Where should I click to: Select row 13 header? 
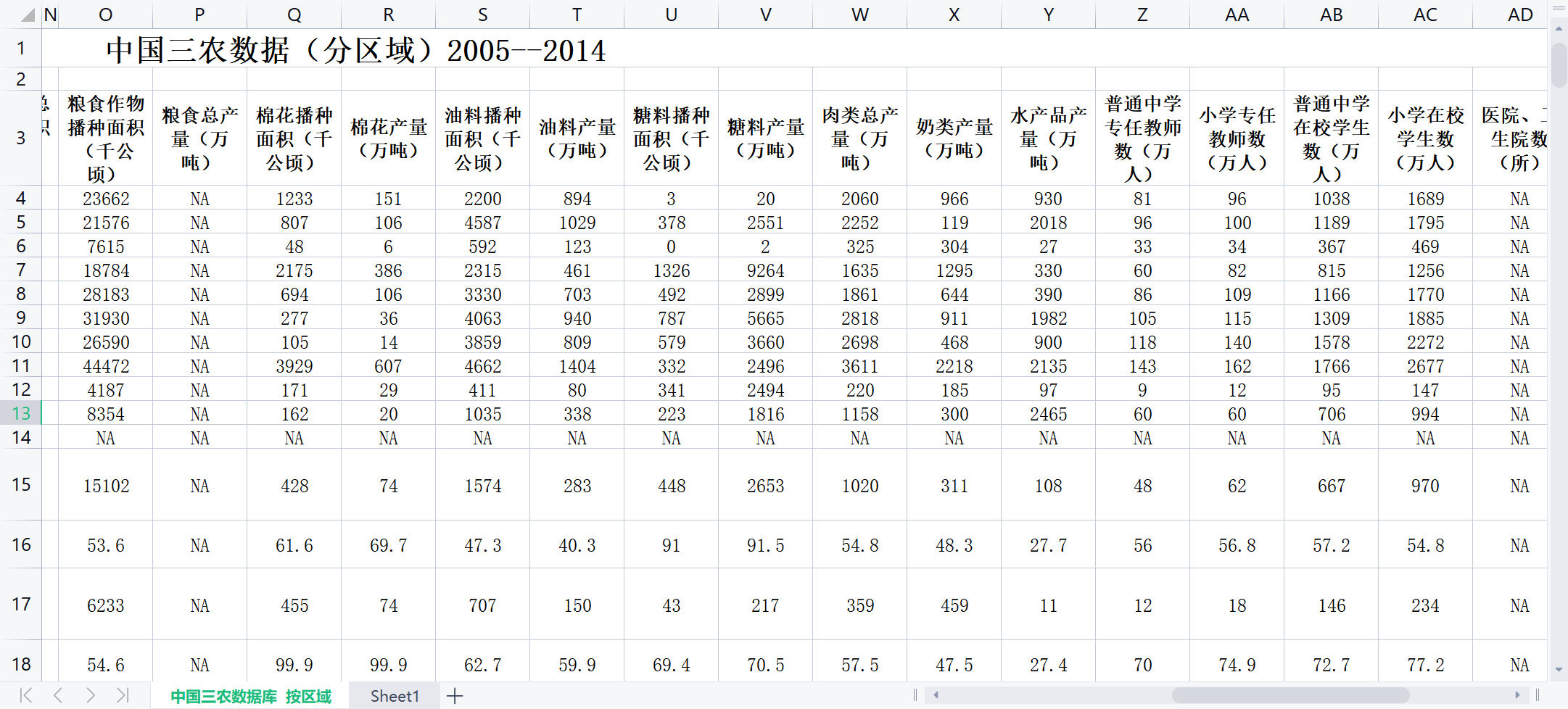21,413
